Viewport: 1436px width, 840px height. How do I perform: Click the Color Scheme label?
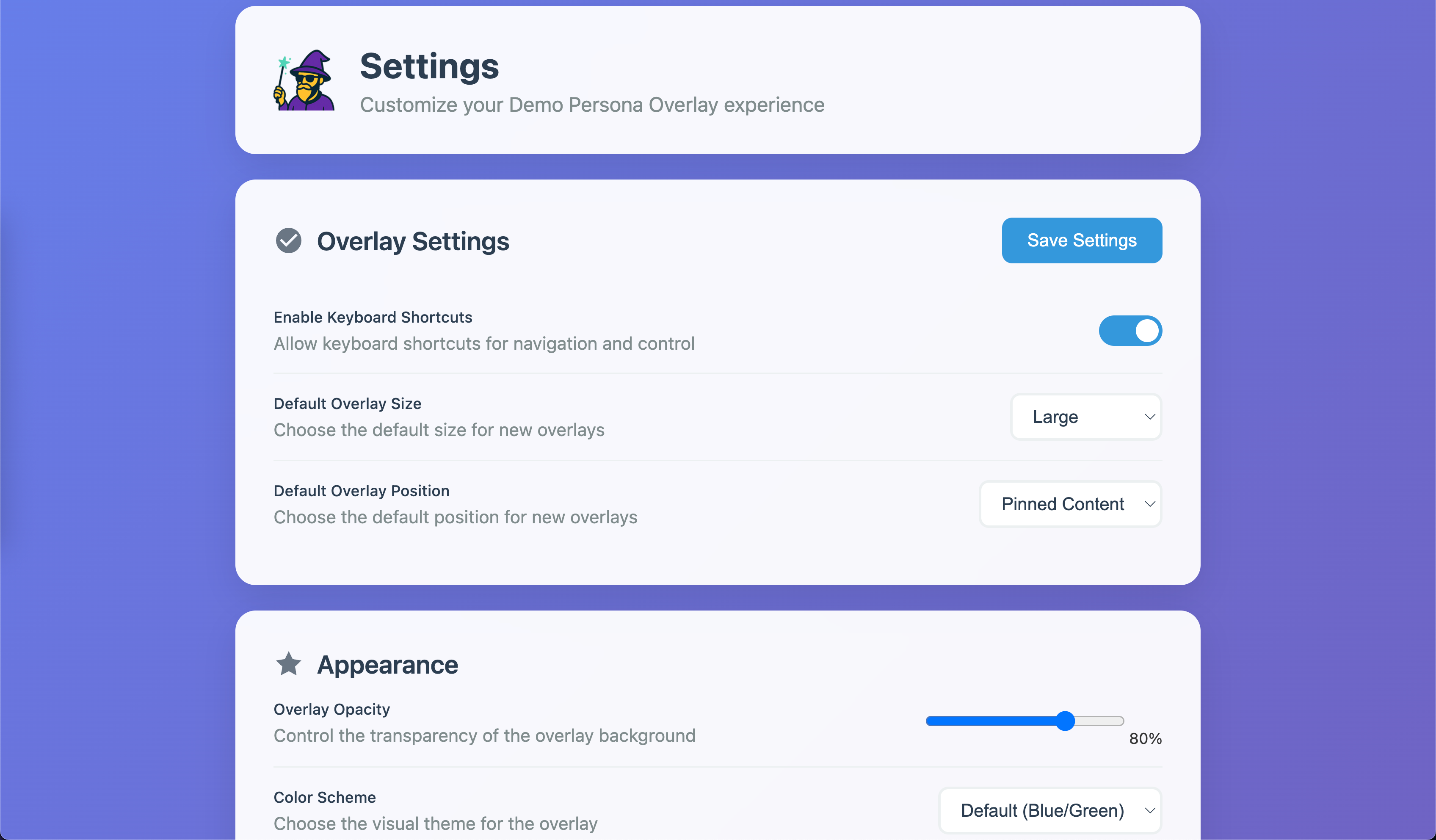coord(325,797)
